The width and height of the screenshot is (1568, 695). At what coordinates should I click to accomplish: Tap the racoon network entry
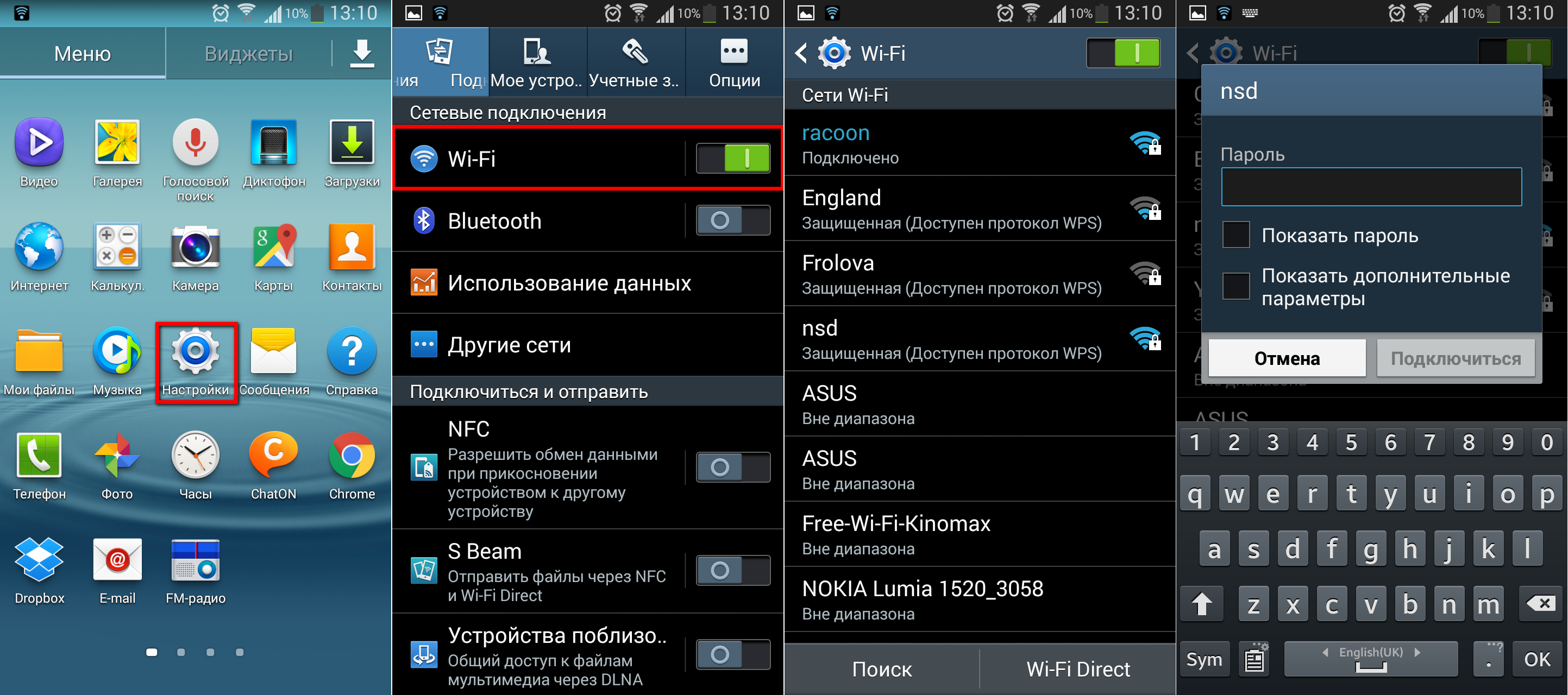(x=980, y=144)
